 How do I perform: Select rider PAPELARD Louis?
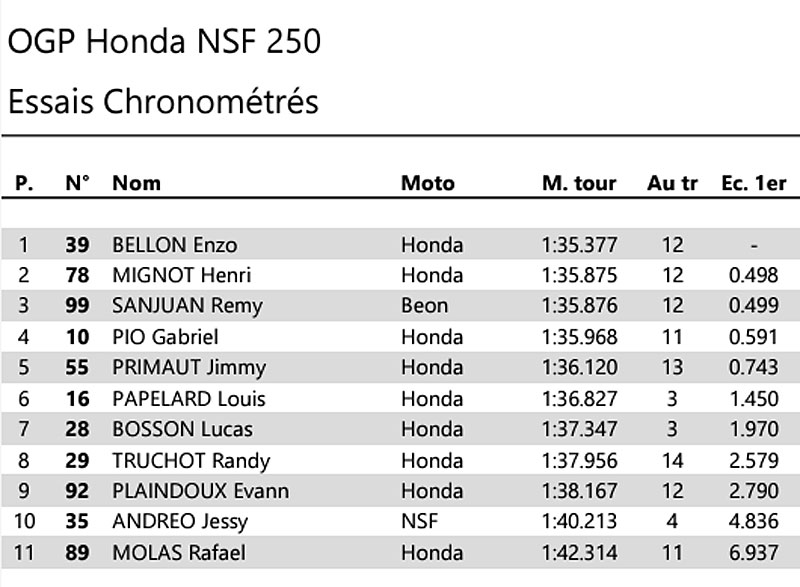point(189,399)
